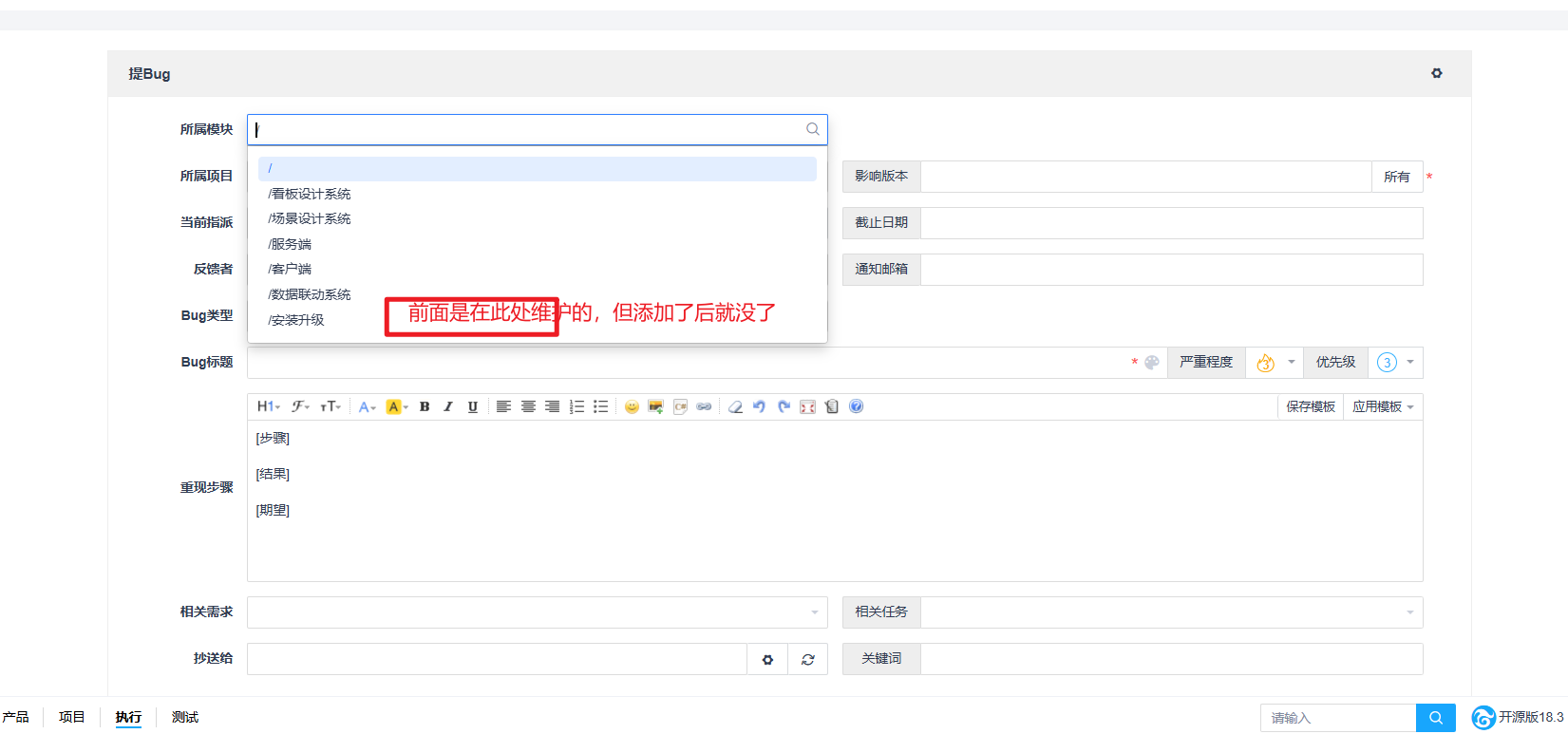1568x734 pixels.
Task: Open the H1 heading format menu
Action: tap(269, 406)
